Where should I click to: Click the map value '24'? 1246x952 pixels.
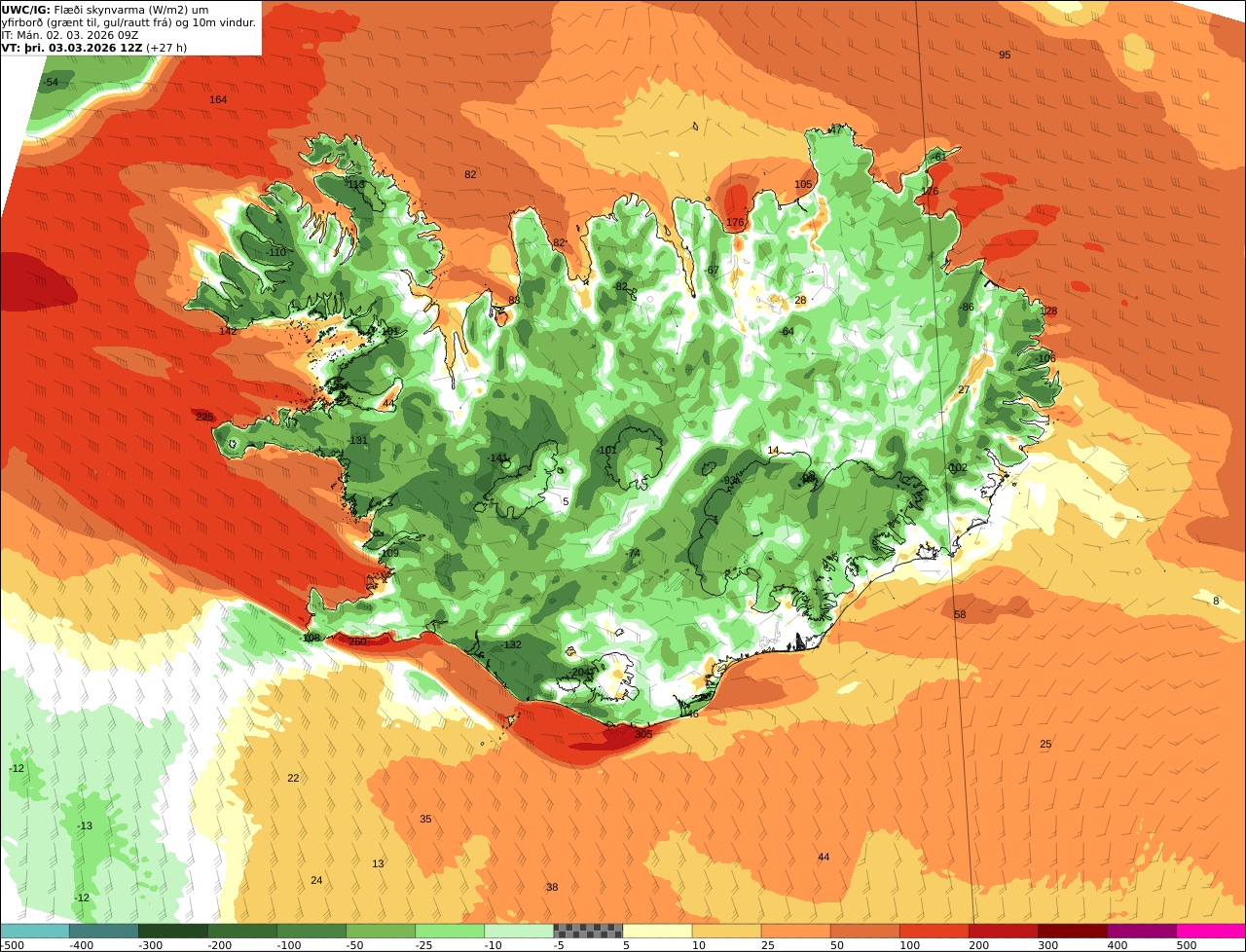click(x=316, y=881)
